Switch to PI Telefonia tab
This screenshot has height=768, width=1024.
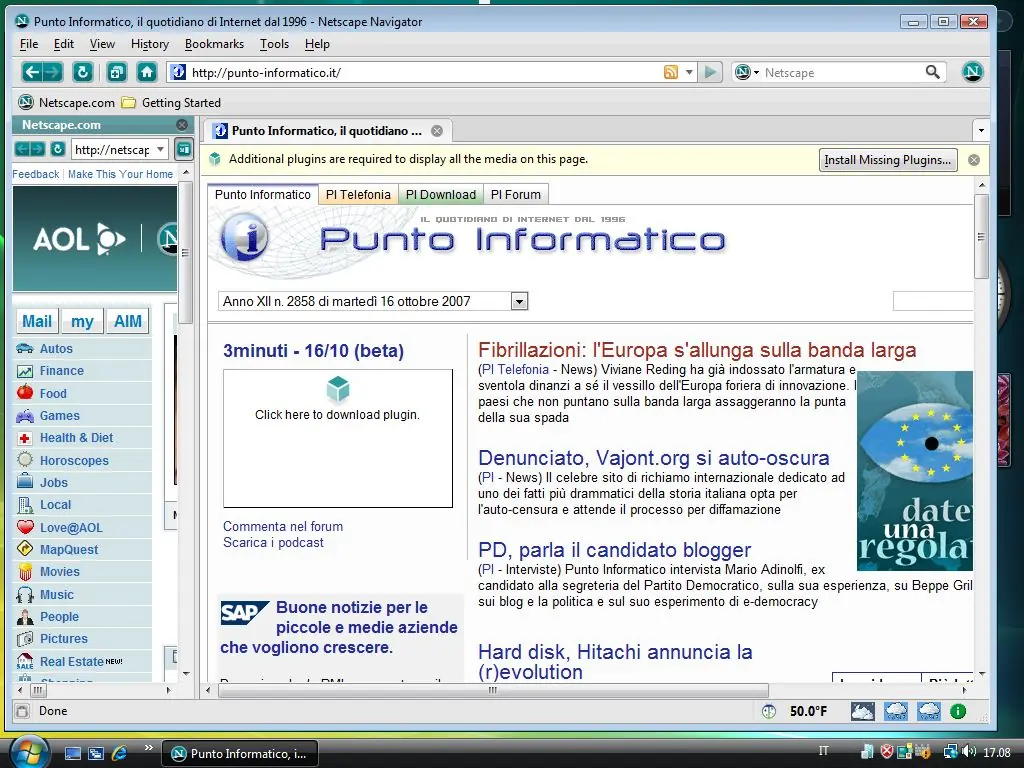point(358,195)
